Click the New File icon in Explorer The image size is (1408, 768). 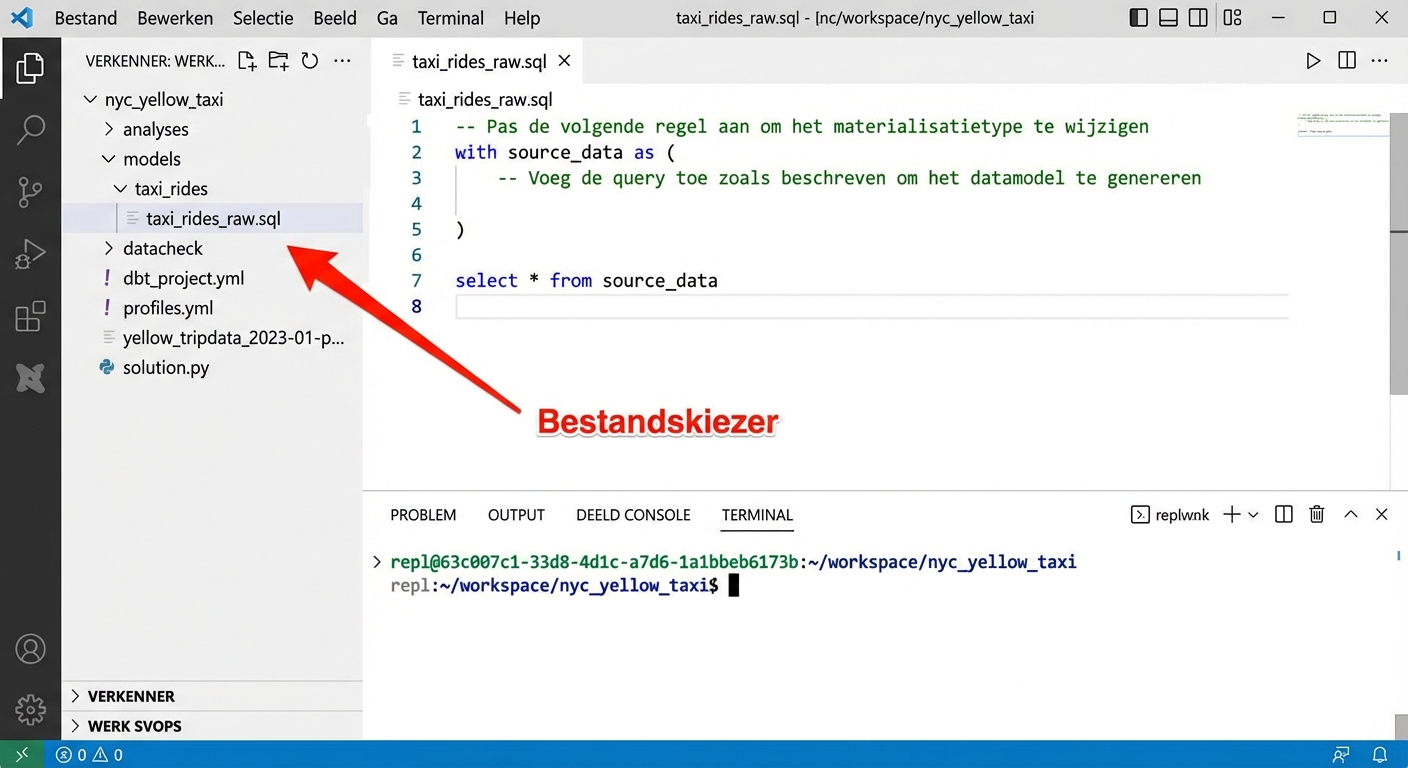246,61
